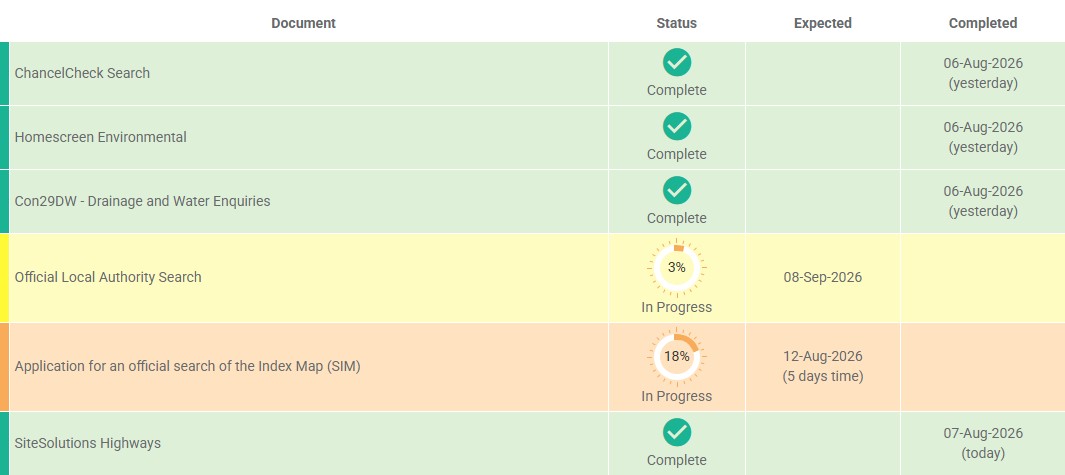The height and width of the screenshot is (475, 1065).
Task: Click the ChancelCheck Search complete checkmark icon
Action: click(x=676, y=63)
